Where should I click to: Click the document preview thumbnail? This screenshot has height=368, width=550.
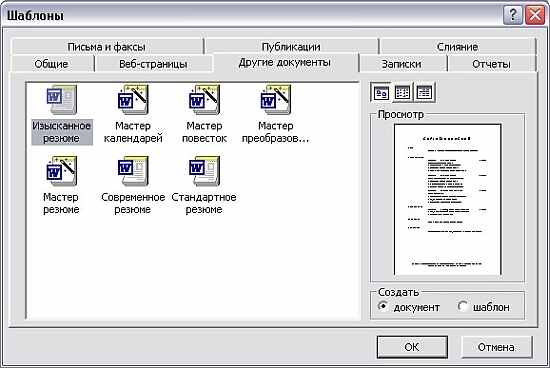click(448, 199)
